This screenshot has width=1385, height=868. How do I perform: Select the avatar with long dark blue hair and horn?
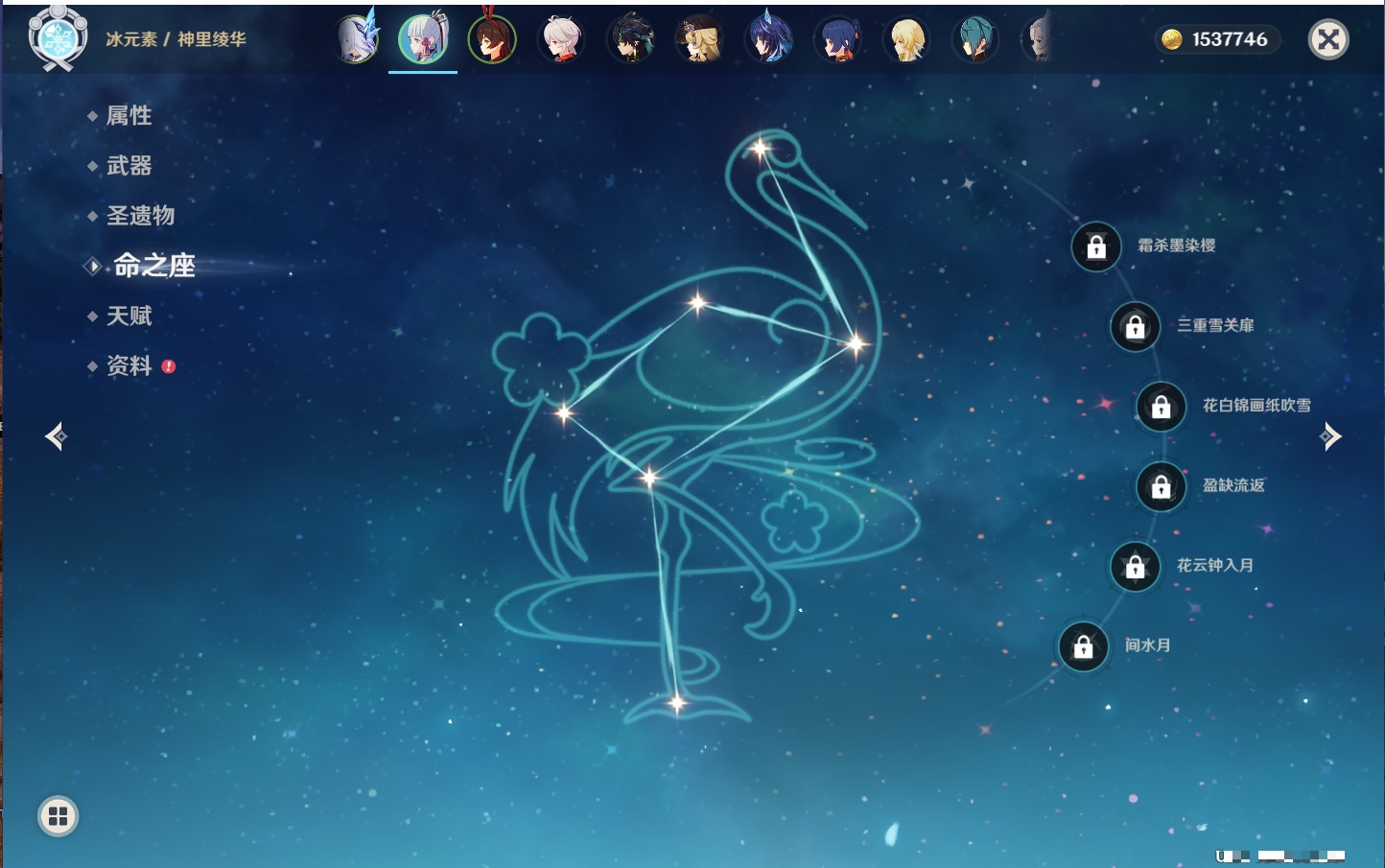coord(768,39)
